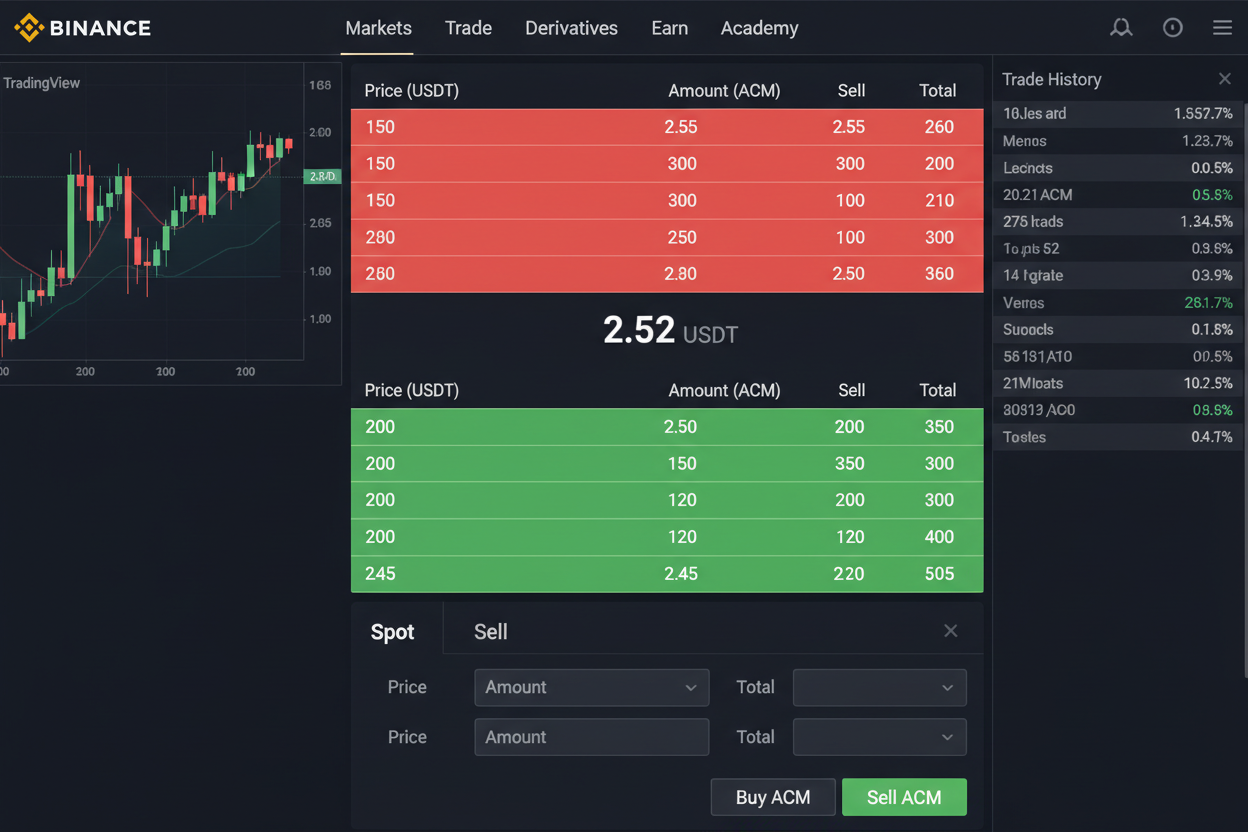This screenshot has height=832, width=1248.
Task: Click the green Sell ACM button
Action: [x=904, y=797]
